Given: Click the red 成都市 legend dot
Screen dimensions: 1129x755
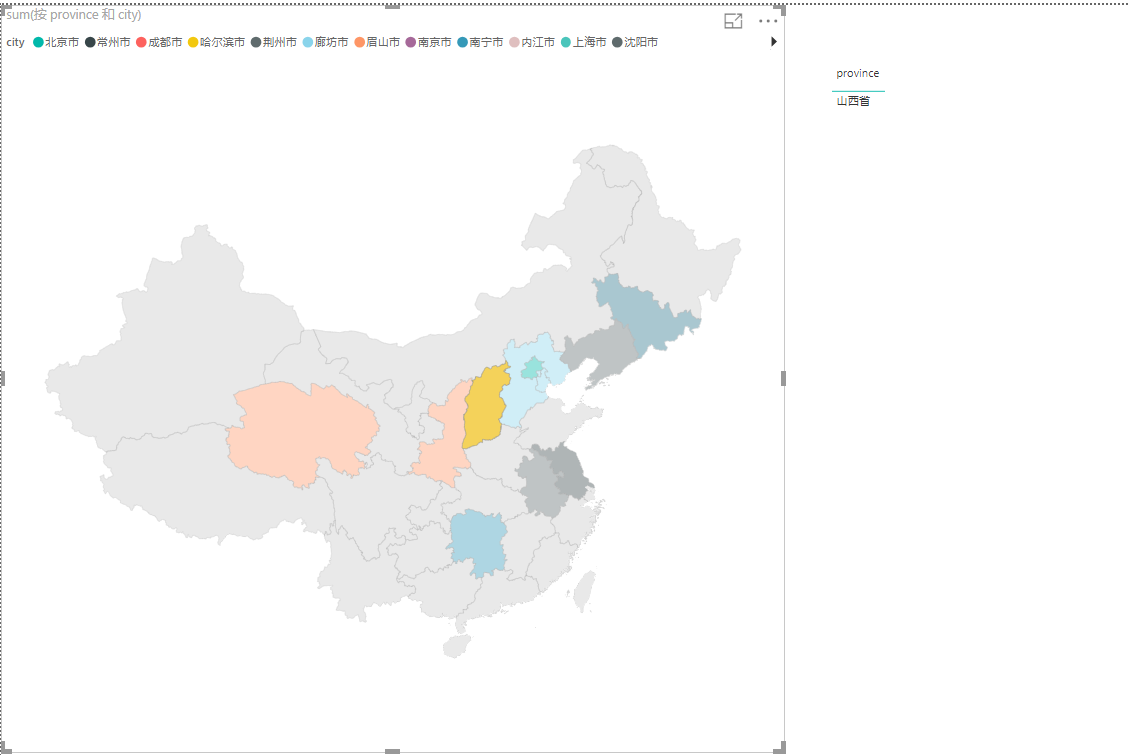Looking at the screenshot, I should coord(142,42).
